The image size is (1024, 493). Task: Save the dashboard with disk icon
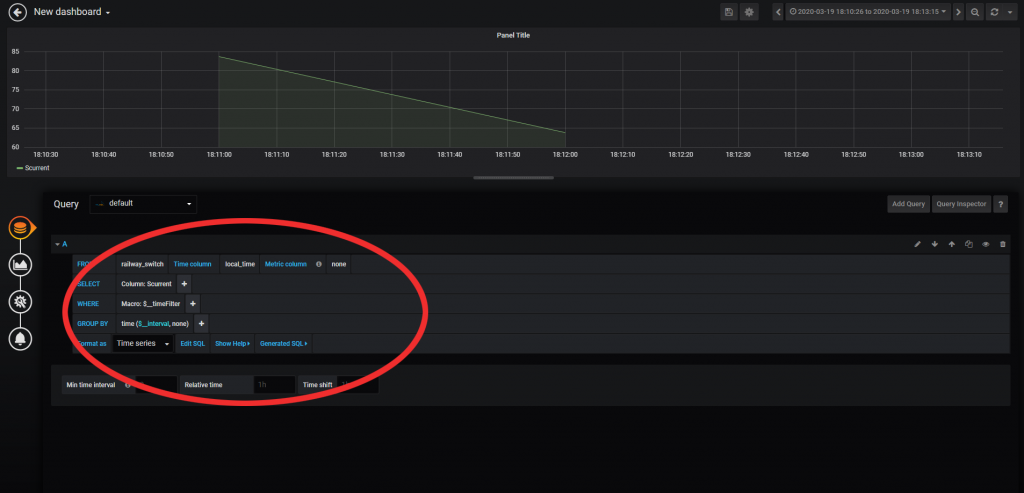click(x=729, y=12)
